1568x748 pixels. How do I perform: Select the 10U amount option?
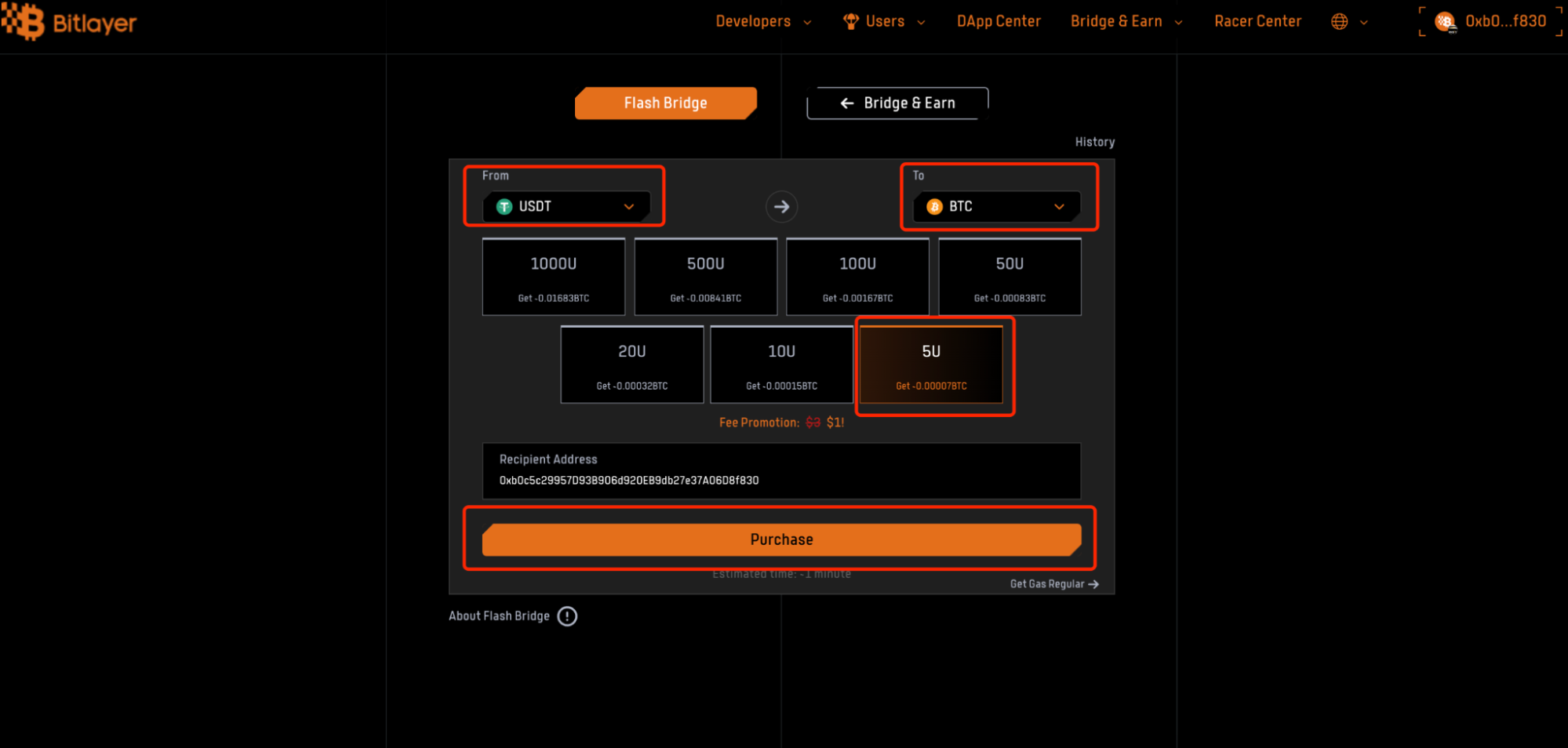point(782,365)
